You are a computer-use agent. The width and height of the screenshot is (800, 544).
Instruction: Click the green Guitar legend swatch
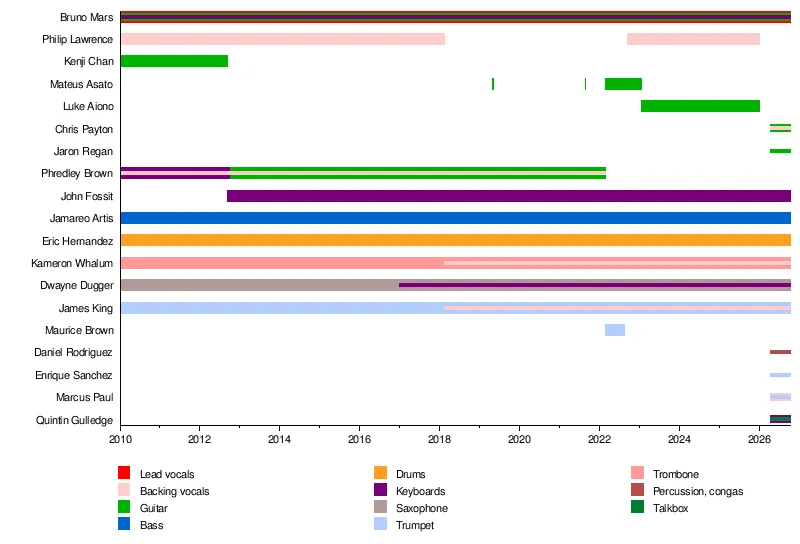[124, 507]
